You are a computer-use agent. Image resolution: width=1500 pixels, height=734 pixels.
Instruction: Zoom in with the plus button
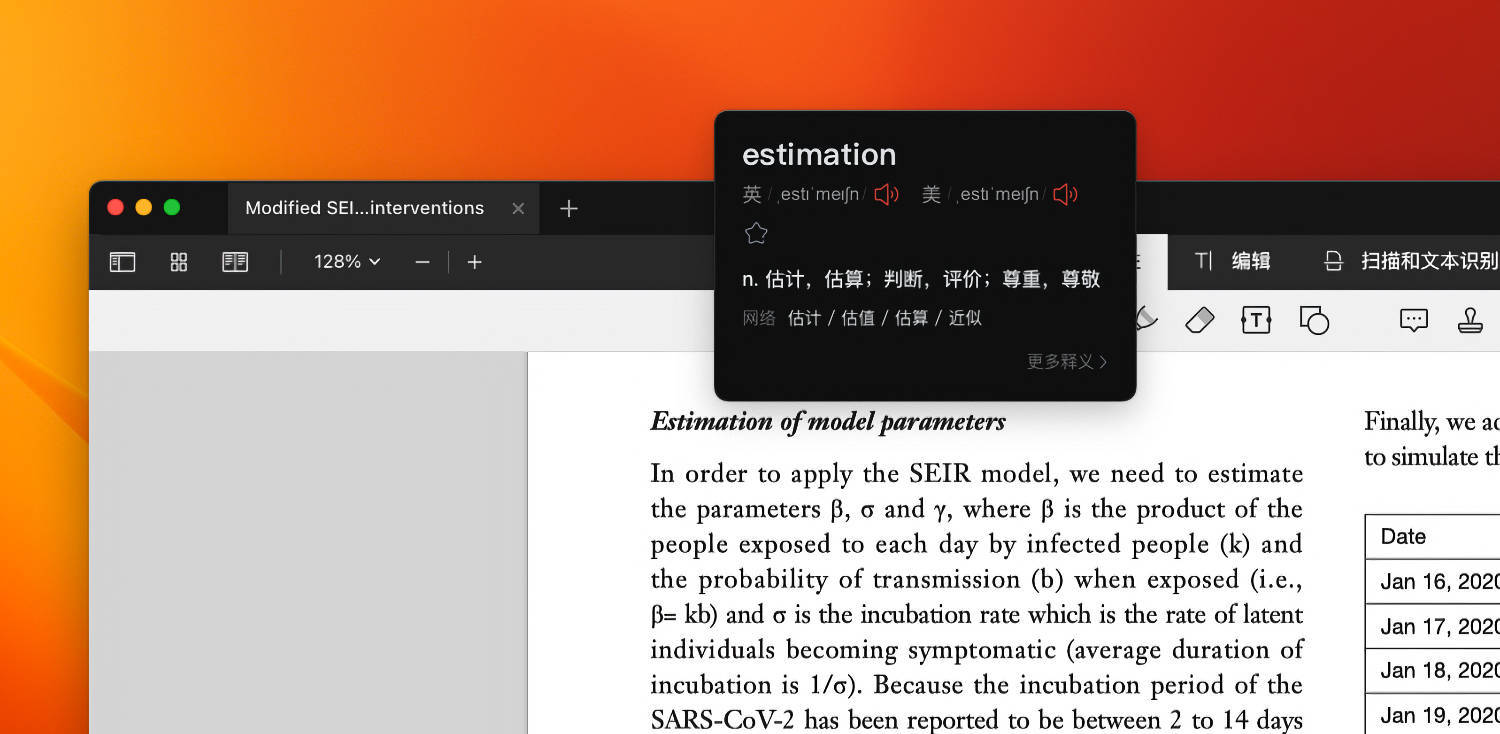(x=475, y=262)
